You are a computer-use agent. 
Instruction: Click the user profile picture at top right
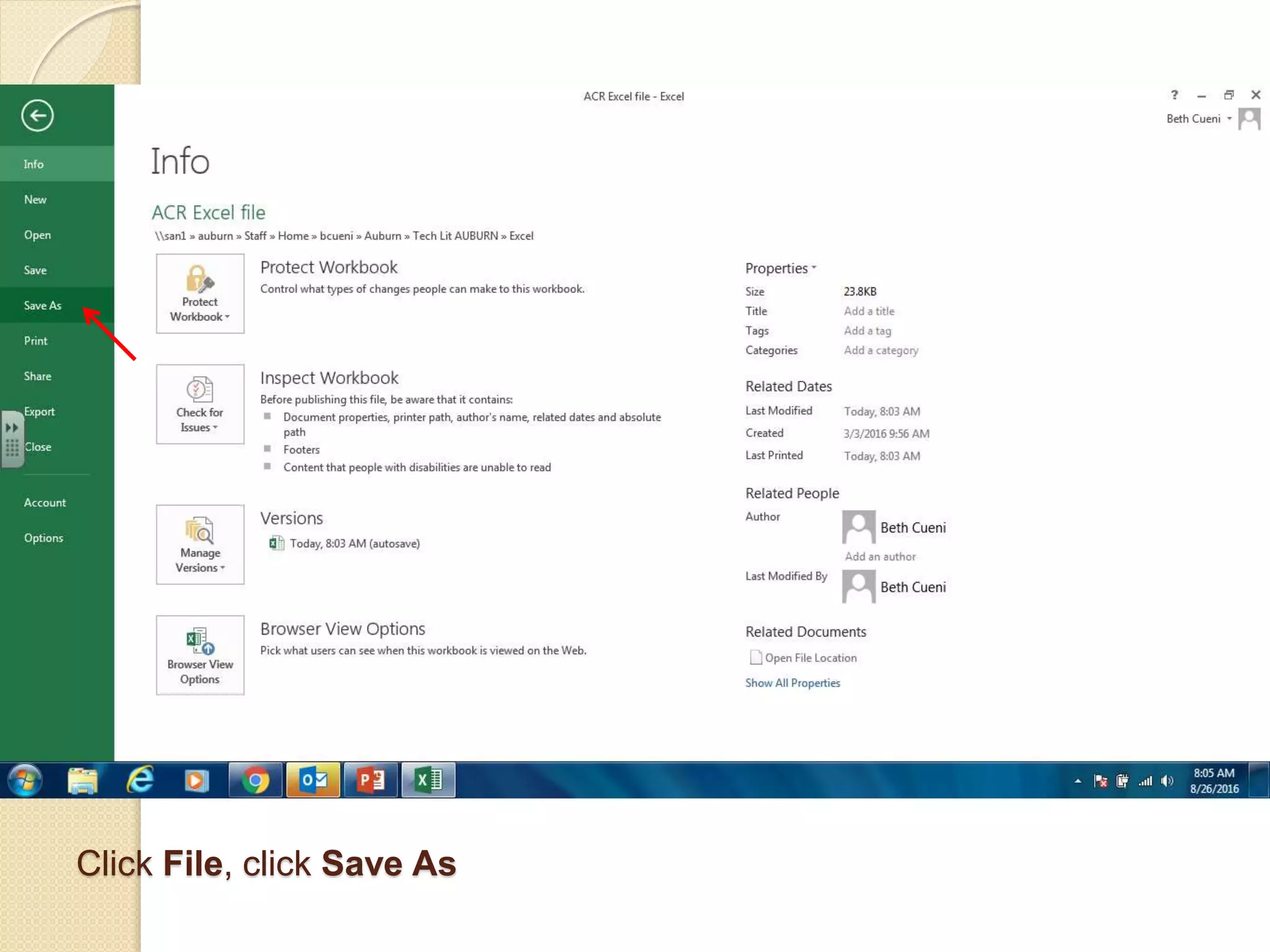1249,119
